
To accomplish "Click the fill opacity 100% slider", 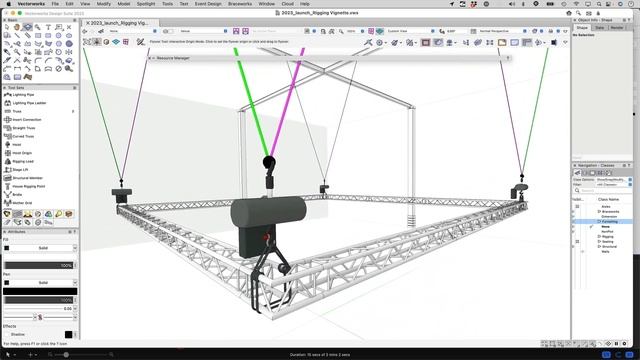I will [x=39, y=265].
